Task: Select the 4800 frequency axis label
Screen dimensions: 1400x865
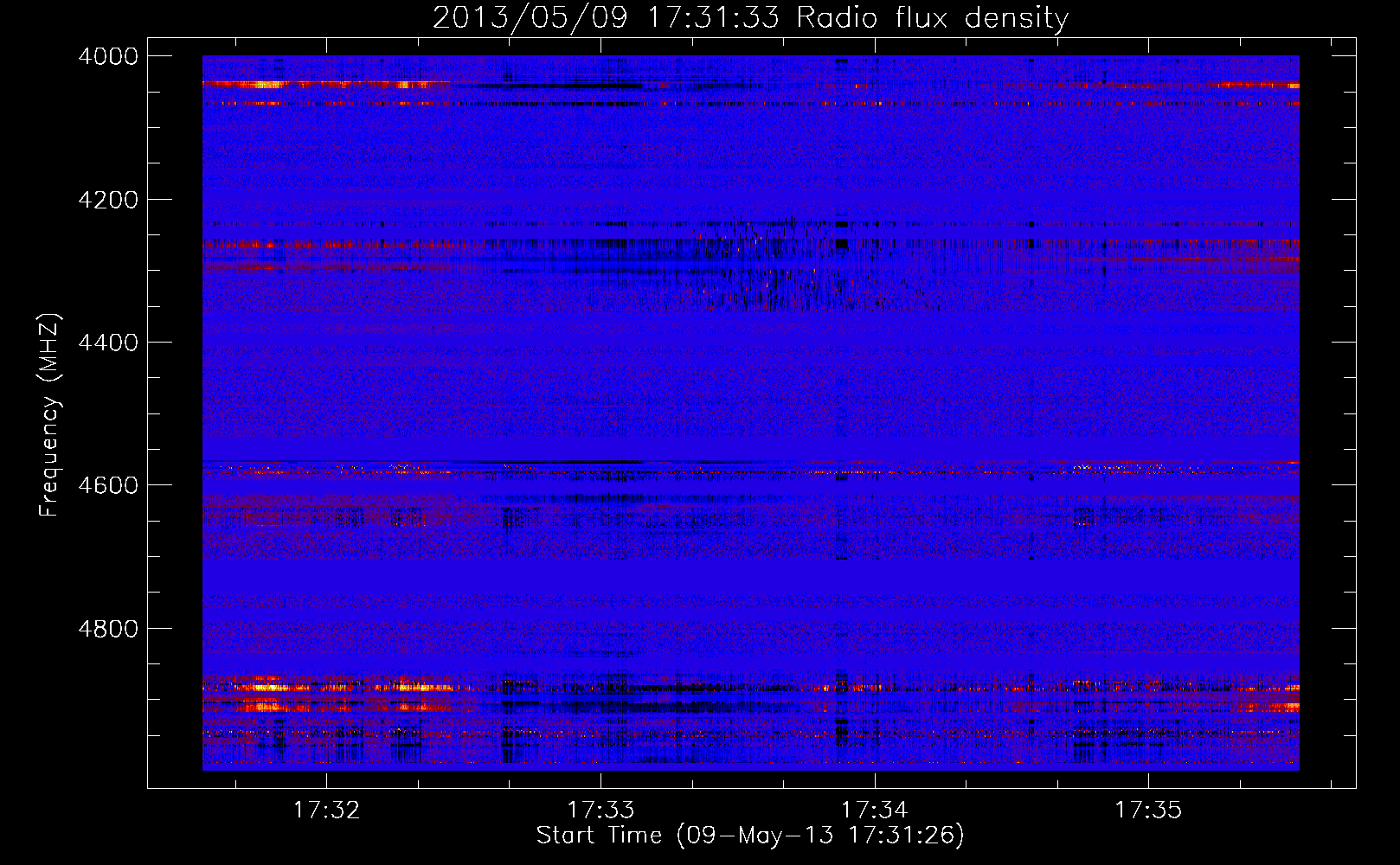Action: coord(108,628)
